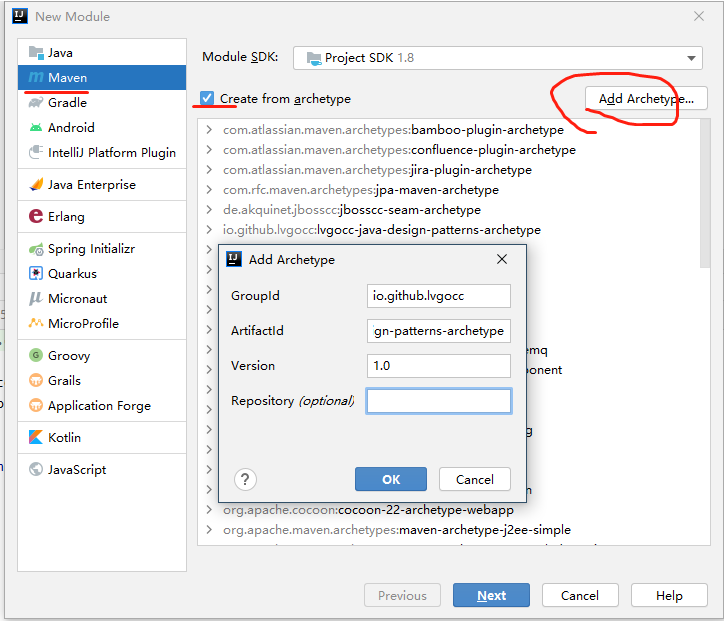This screenshot has width=724, height=621.
Task: Select com.rfc.maven.archetypes:jpa-maven-archetype row
Action: pyautogui.click(x=361, y=190)
